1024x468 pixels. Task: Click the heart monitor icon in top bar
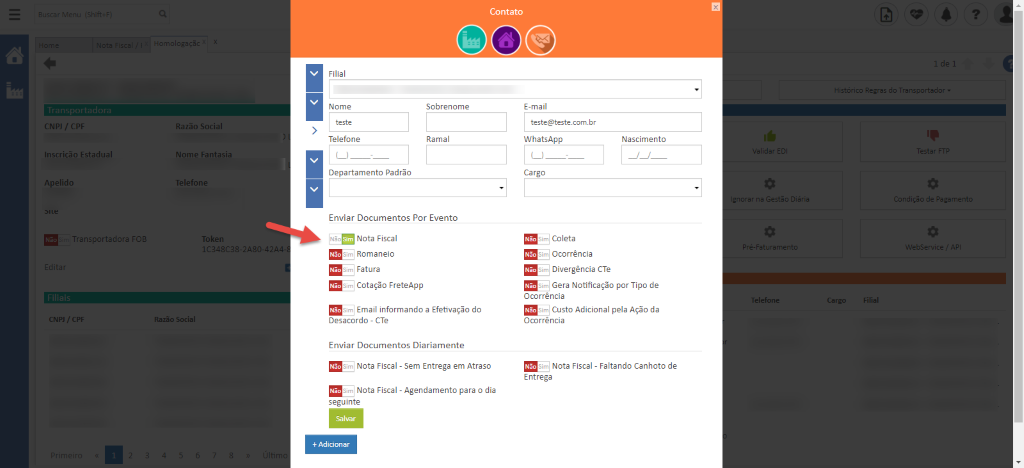click(x=915, y=15)
